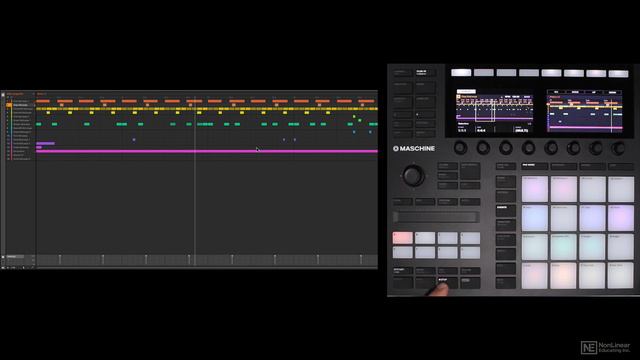Toggle the LOCK button

[x=470, y=186]
